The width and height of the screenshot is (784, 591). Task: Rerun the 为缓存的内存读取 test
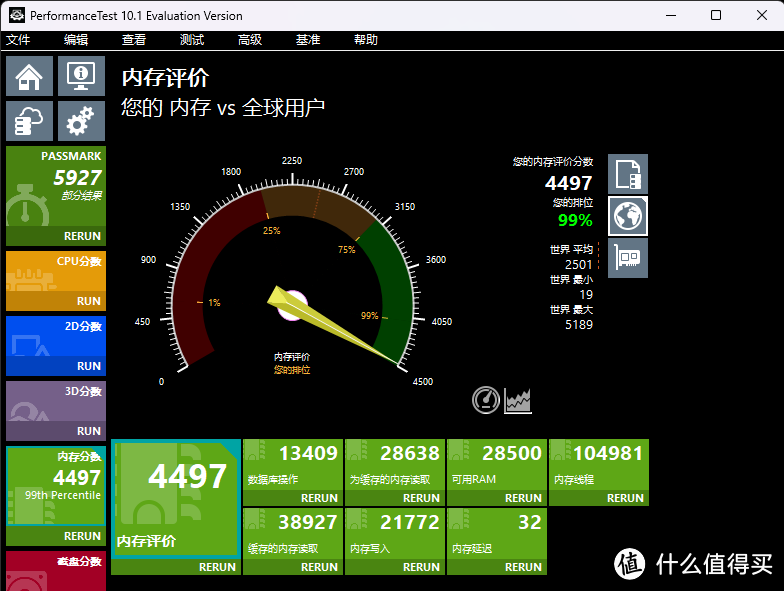click(395, 498)
